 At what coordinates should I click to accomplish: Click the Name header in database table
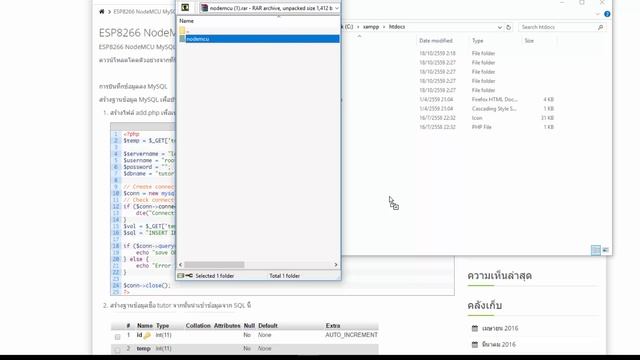(144, 326)
